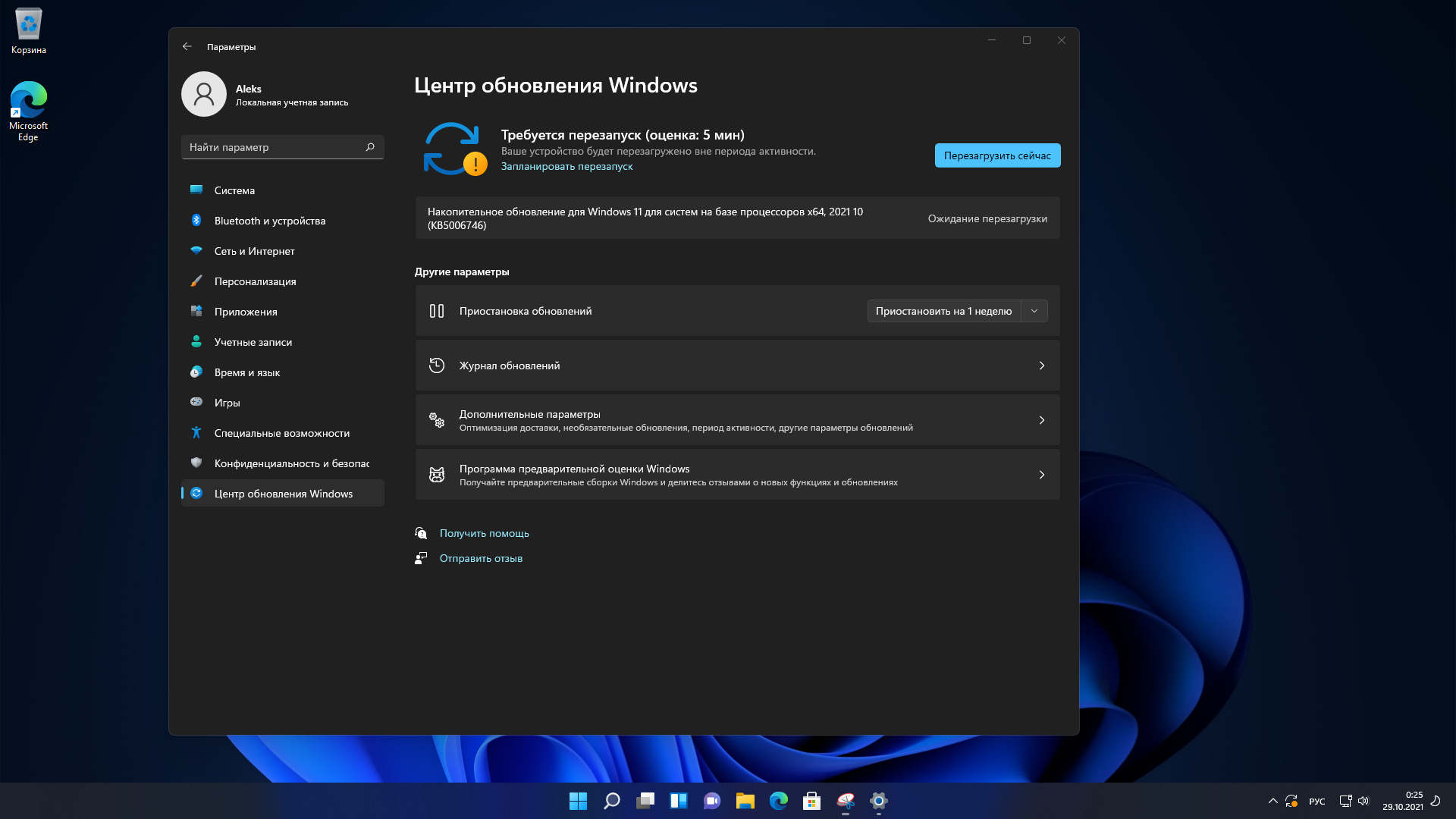Open Учетные записи settings

[x=282, y=342]
